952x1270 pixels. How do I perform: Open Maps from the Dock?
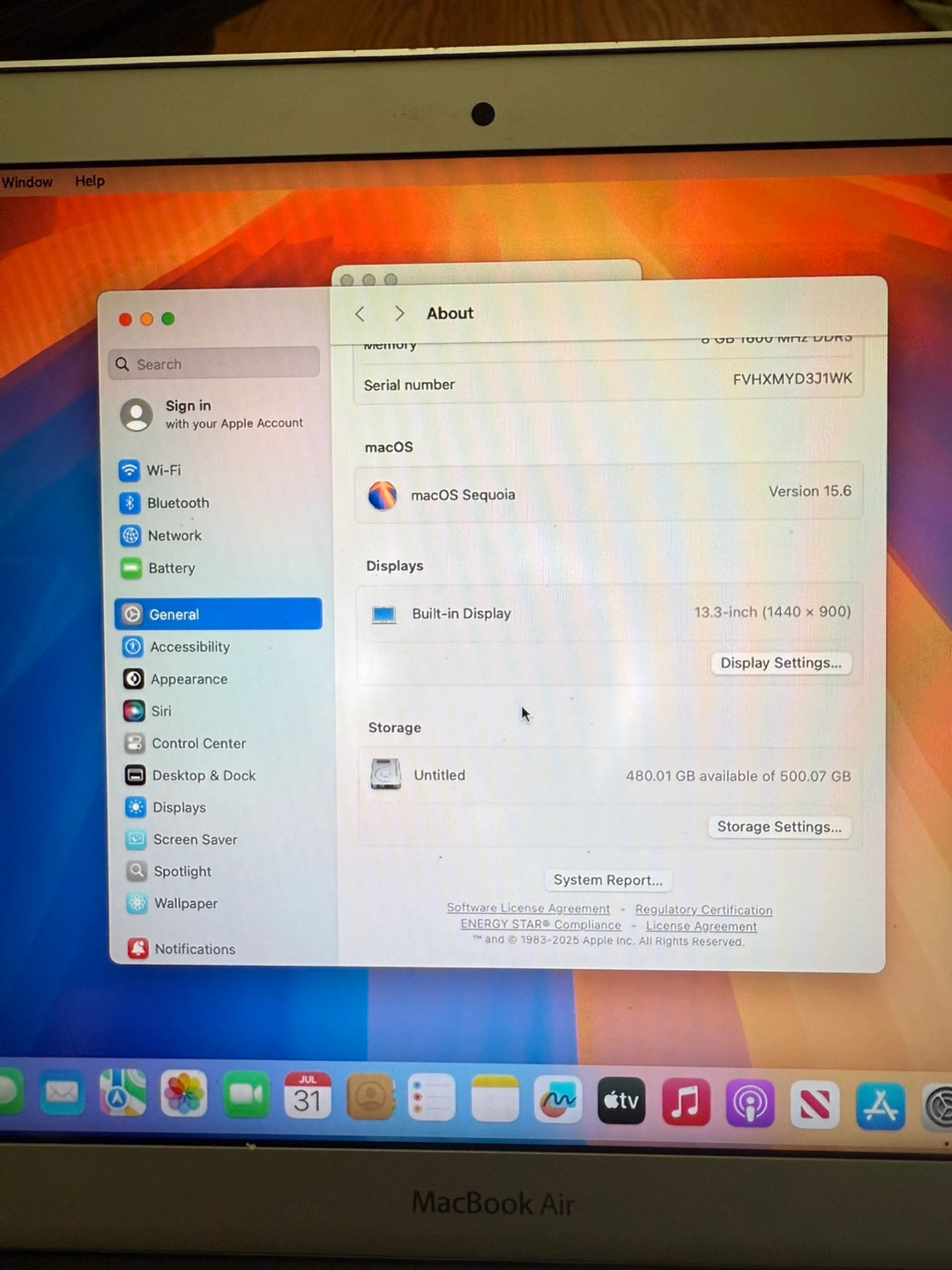pyautogui.click(x=123, y=1094)
